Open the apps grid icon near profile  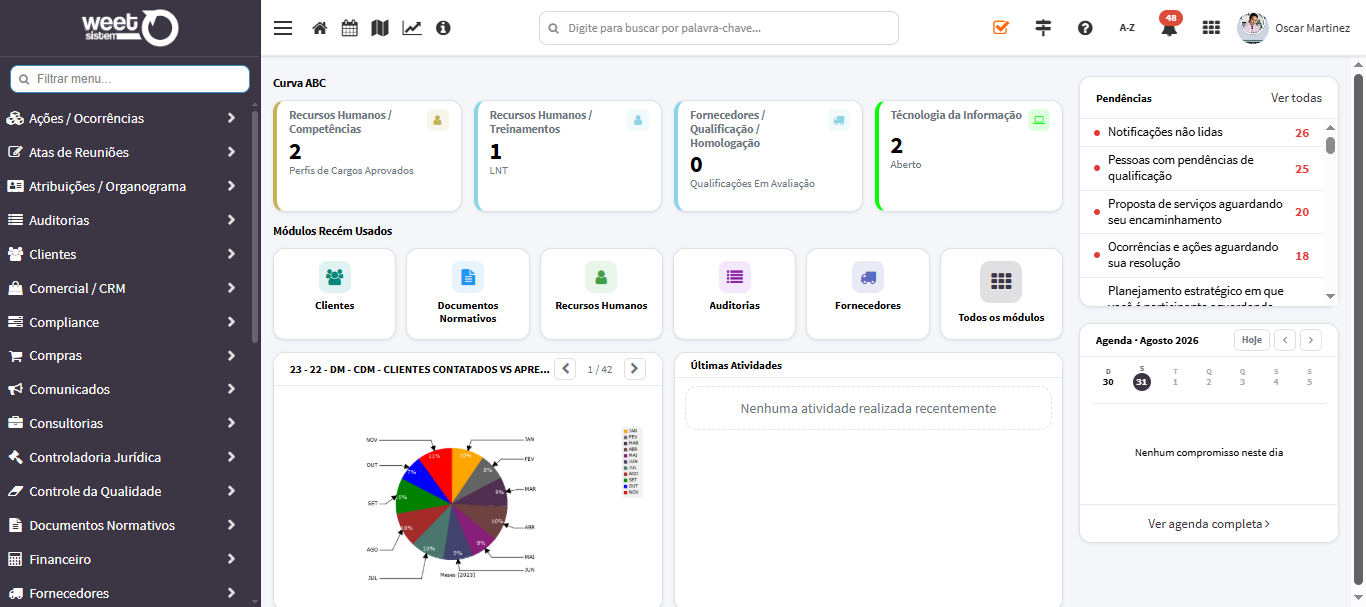tap(1211, 28)
